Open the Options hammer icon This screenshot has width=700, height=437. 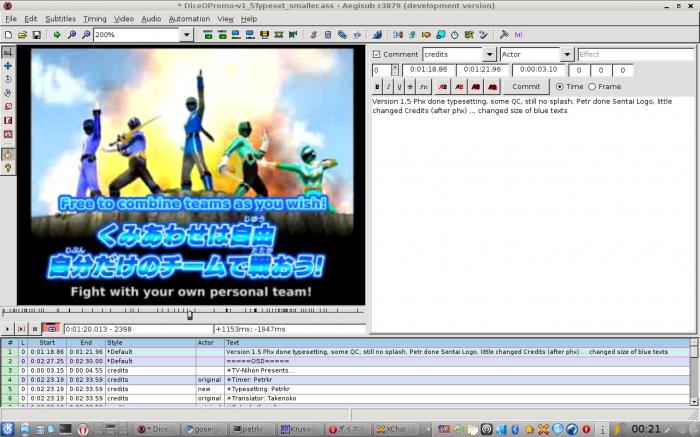[x=504, y=34]
